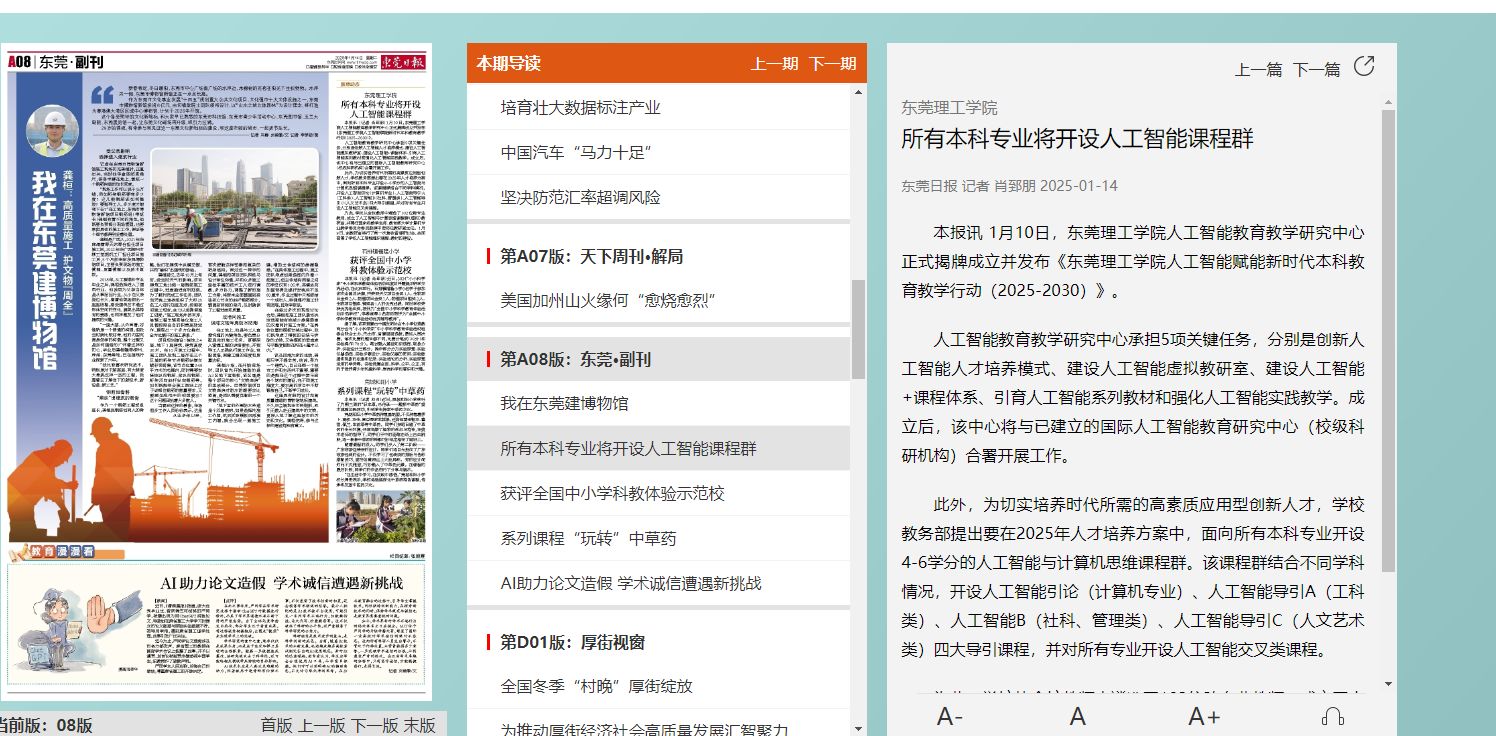Decrease font size with A- button

949,716
